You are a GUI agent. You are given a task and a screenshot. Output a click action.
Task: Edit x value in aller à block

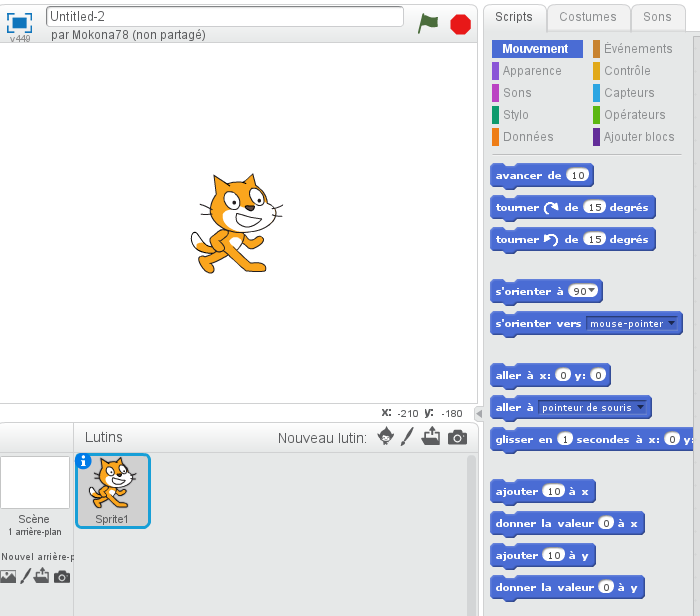click(x=563, y=375)
